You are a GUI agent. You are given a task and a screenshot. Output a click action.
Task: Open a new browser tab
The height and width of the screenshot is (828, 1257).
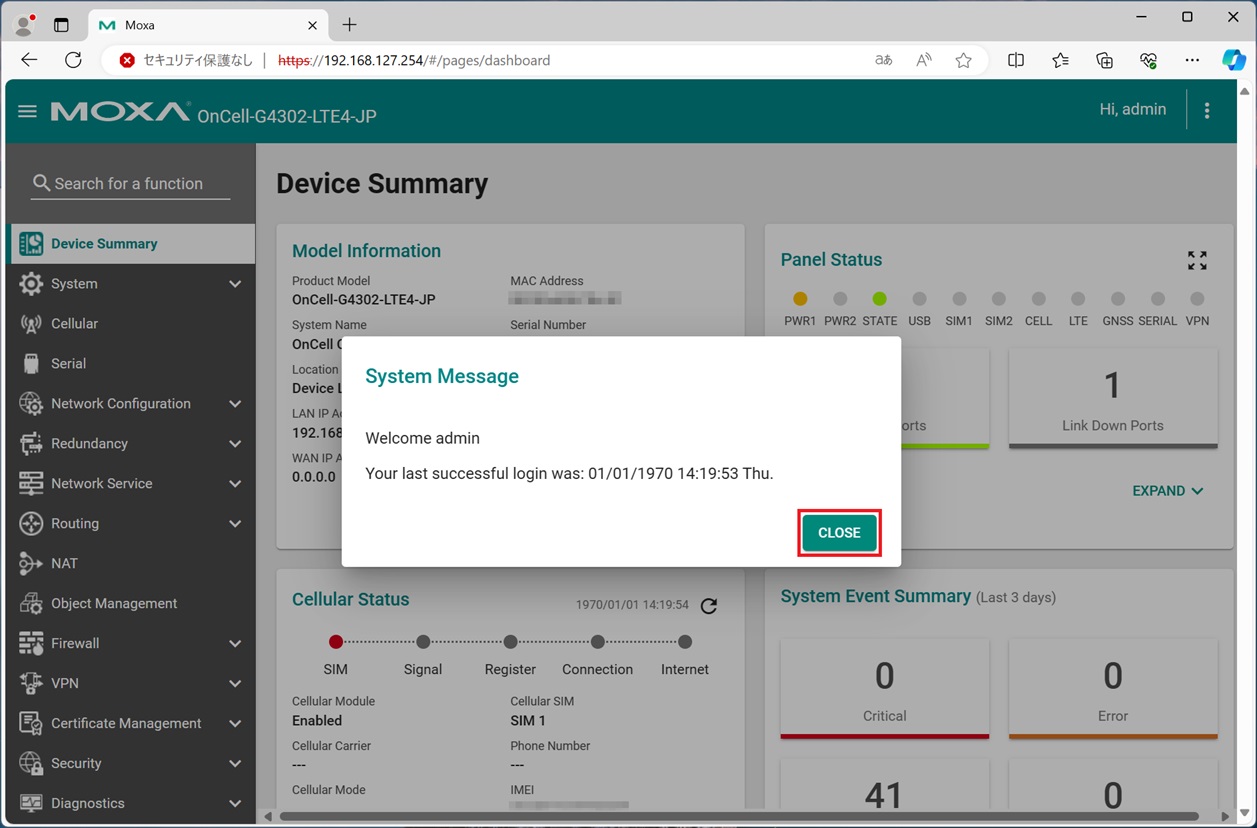coord(349,25)
